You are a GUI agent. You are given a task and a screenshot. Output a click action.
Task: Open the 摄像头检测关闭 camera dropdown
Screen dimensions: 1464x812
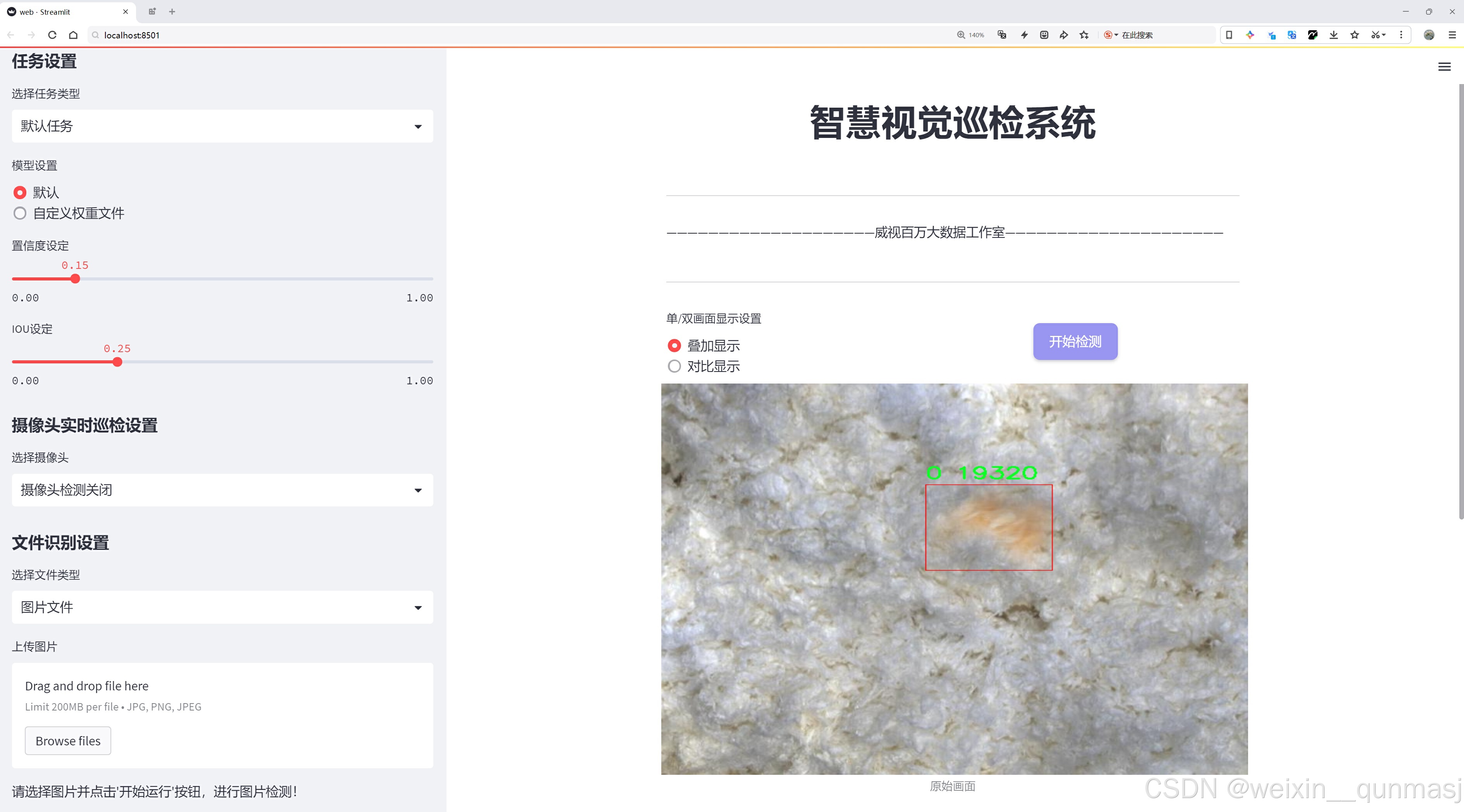pyautogui.click(x=222, y=490)
